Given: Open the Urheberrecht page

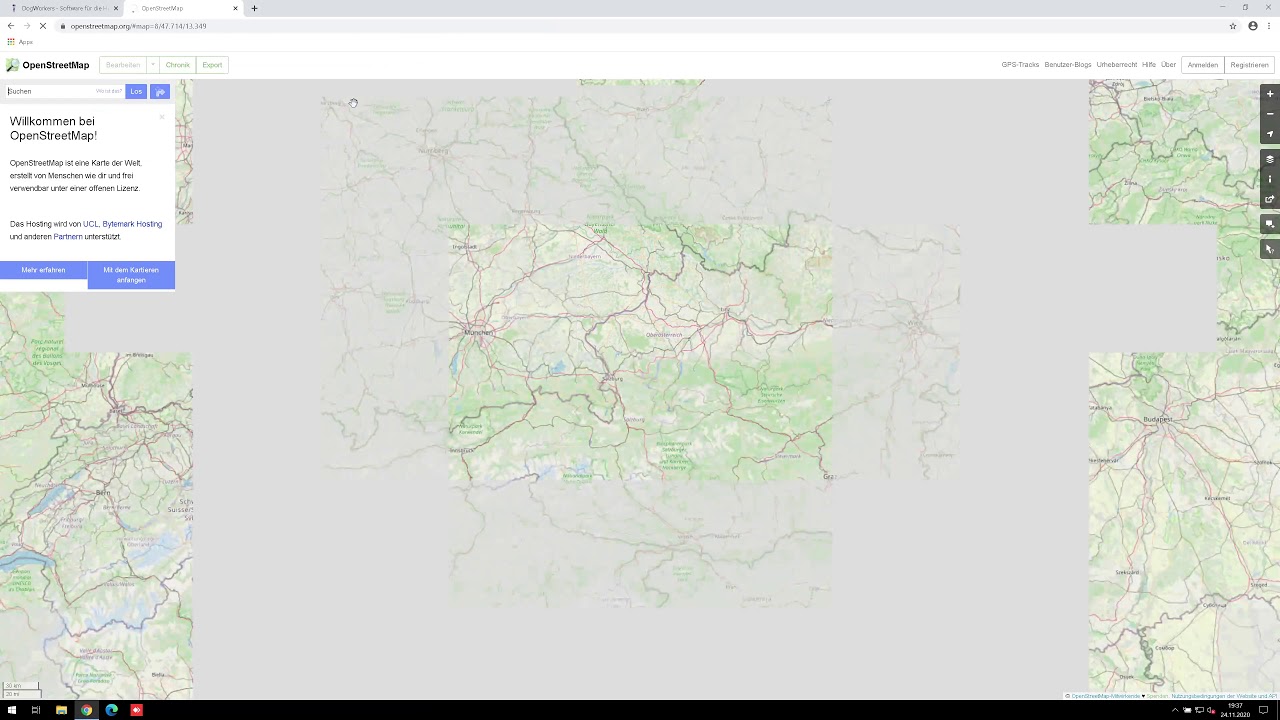Looking at the screenshot, I should coord(1116,65).
